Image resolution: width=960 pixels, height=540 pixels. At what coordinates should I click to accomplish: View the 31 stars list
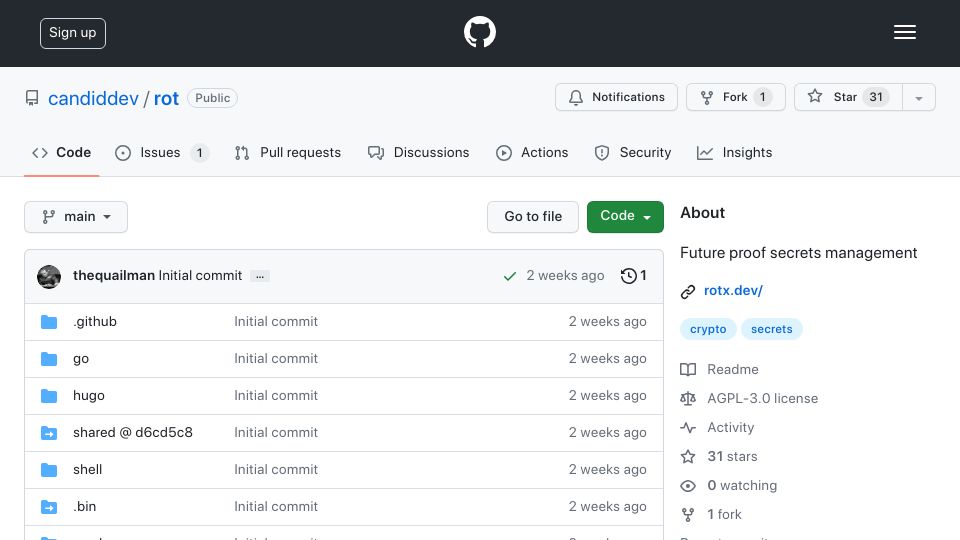(x=732, y=456)
